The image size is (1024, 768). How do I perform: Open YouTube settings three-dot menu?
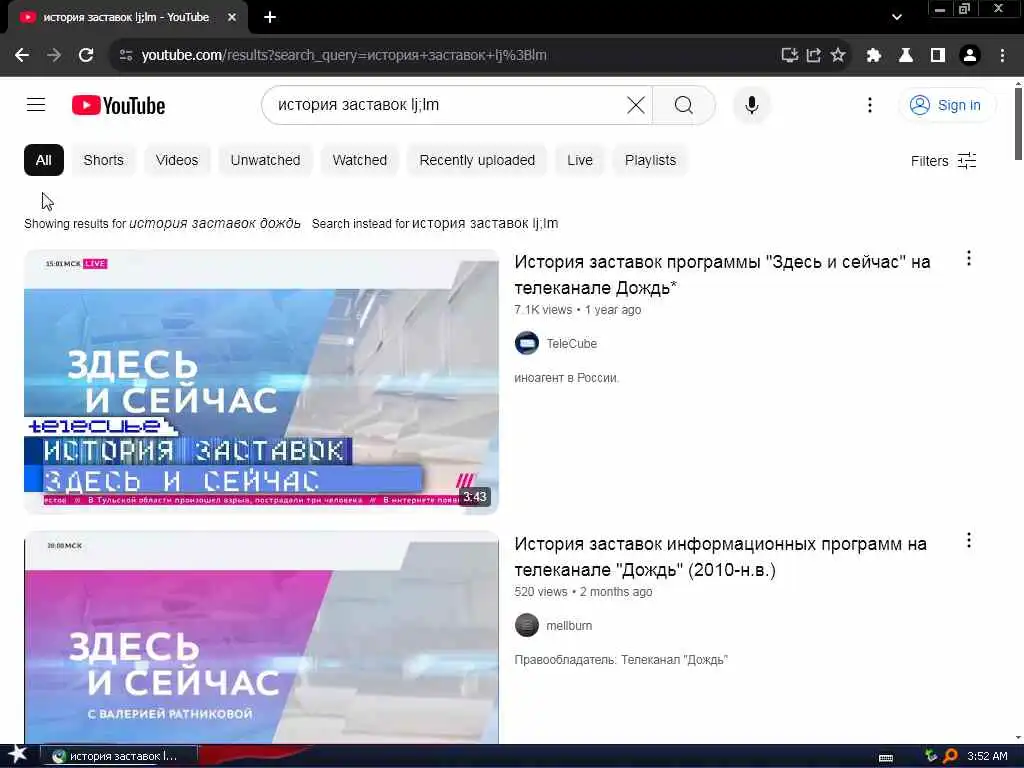pos(869,104)
